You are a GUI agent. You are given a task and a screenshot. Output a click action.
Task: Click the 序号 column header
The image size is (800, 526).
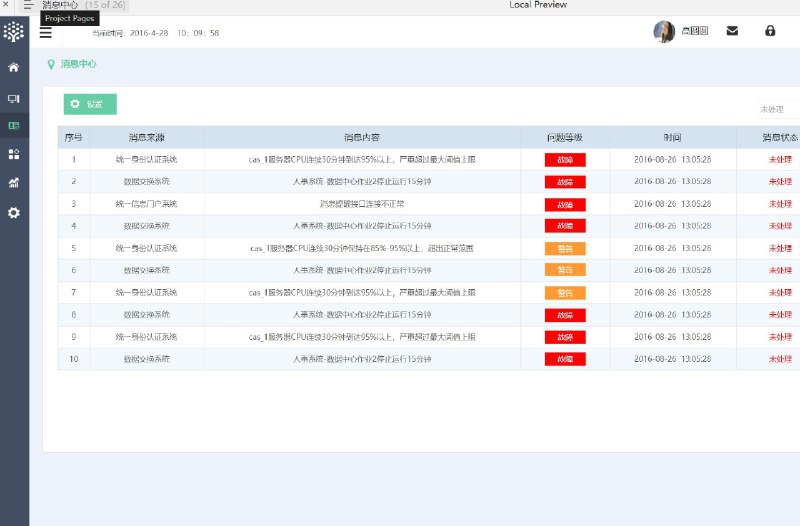(x=73, y=137)
